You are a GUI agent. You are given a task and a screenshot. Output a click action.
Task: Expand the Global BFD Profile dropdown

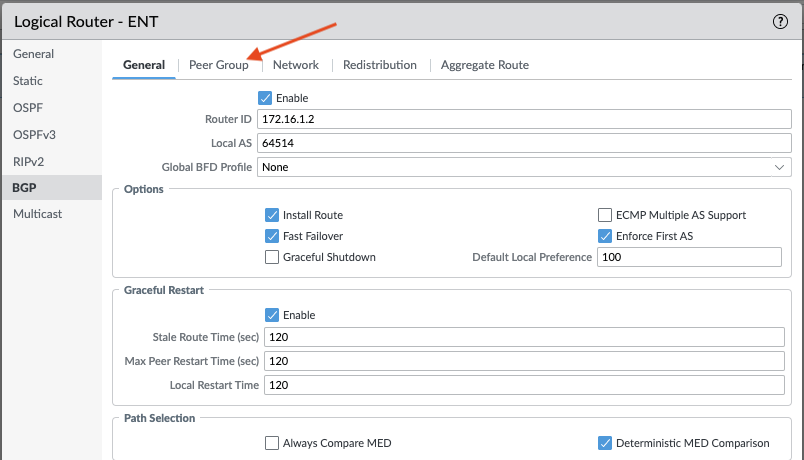(779, 168)
